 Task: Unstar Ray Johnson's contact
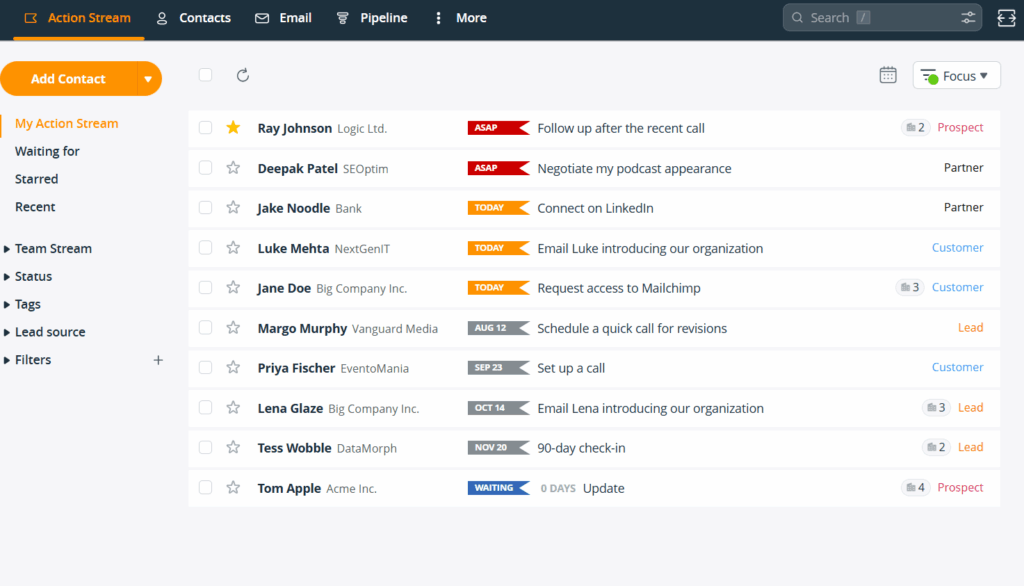pos(233,127)
